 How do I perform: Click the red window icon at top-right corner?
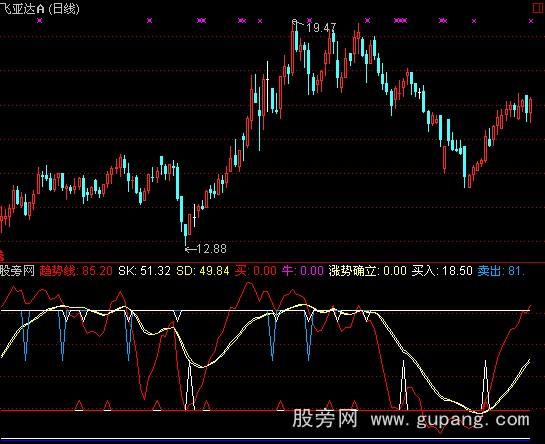(x=538, y=8)
